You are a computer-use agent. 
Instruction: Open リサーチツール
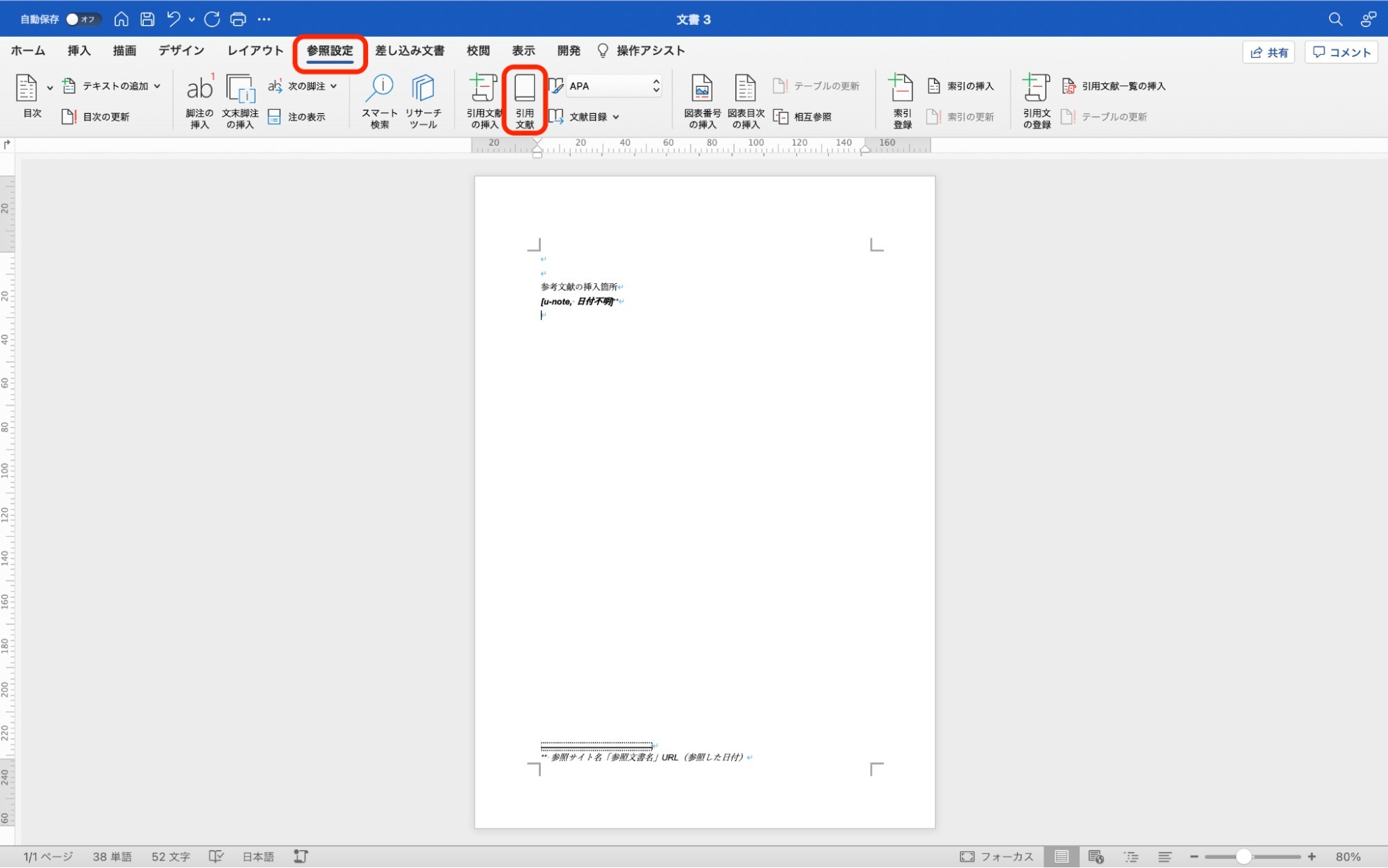[x=423, y=101]
